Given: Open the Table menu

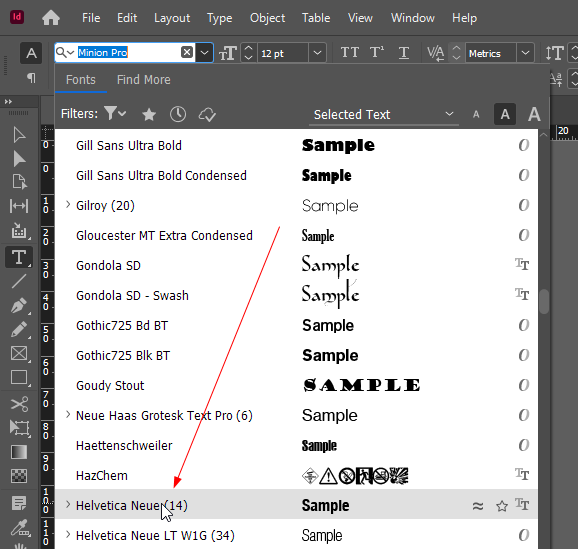Looking at the screenshot, I should (x=316, y=18).
